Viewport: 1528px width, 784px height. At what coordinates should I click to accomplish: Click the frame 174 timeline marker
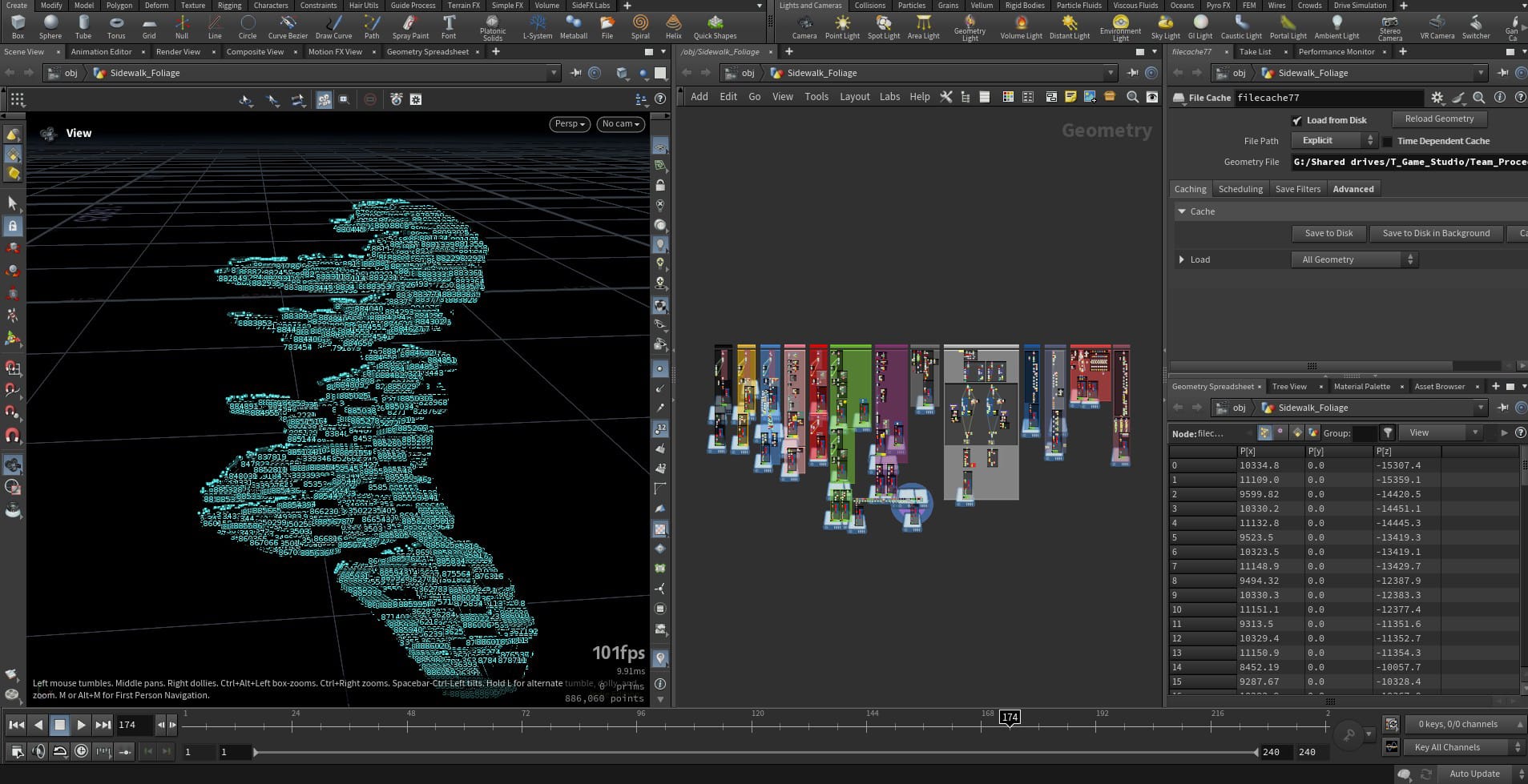coord(1010,718)
